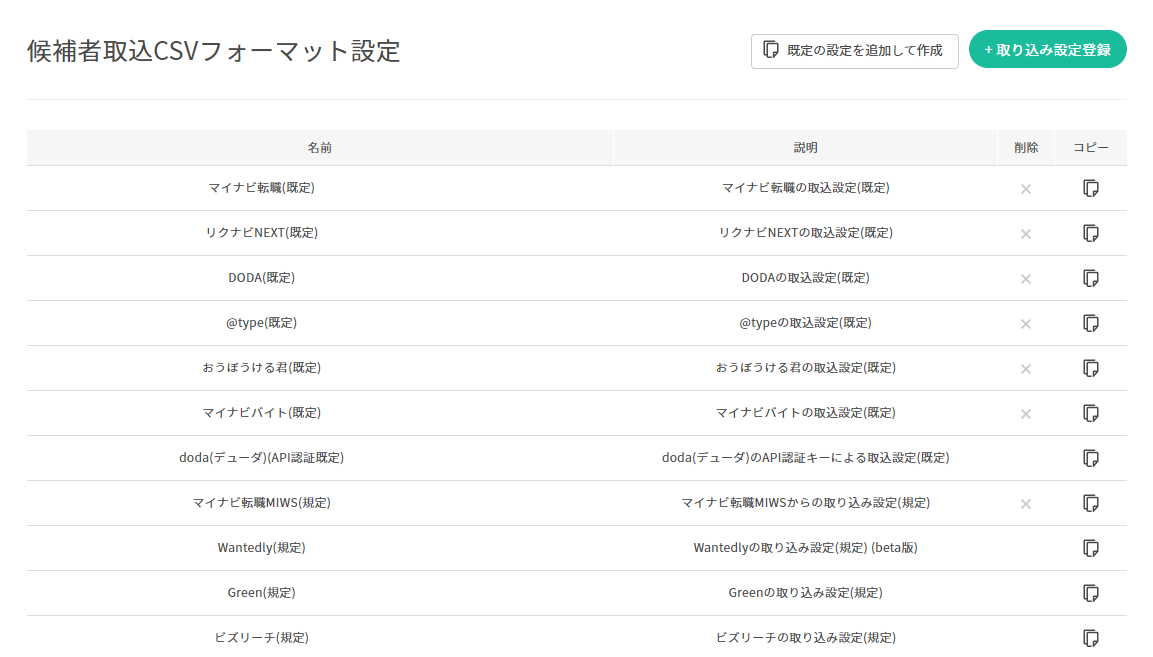
Task: Delete the DODA(既定) row
Action: 1025,279
